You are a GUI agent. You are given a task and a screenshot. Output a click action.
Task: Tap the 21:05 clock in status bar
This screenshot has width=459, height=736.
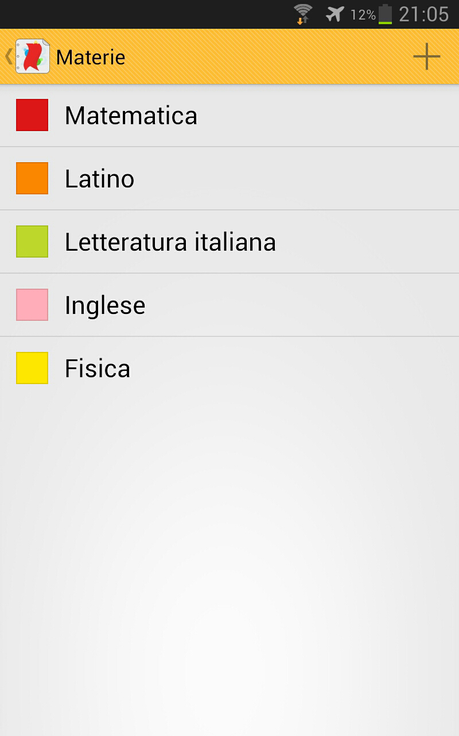[x=424, y=14]
